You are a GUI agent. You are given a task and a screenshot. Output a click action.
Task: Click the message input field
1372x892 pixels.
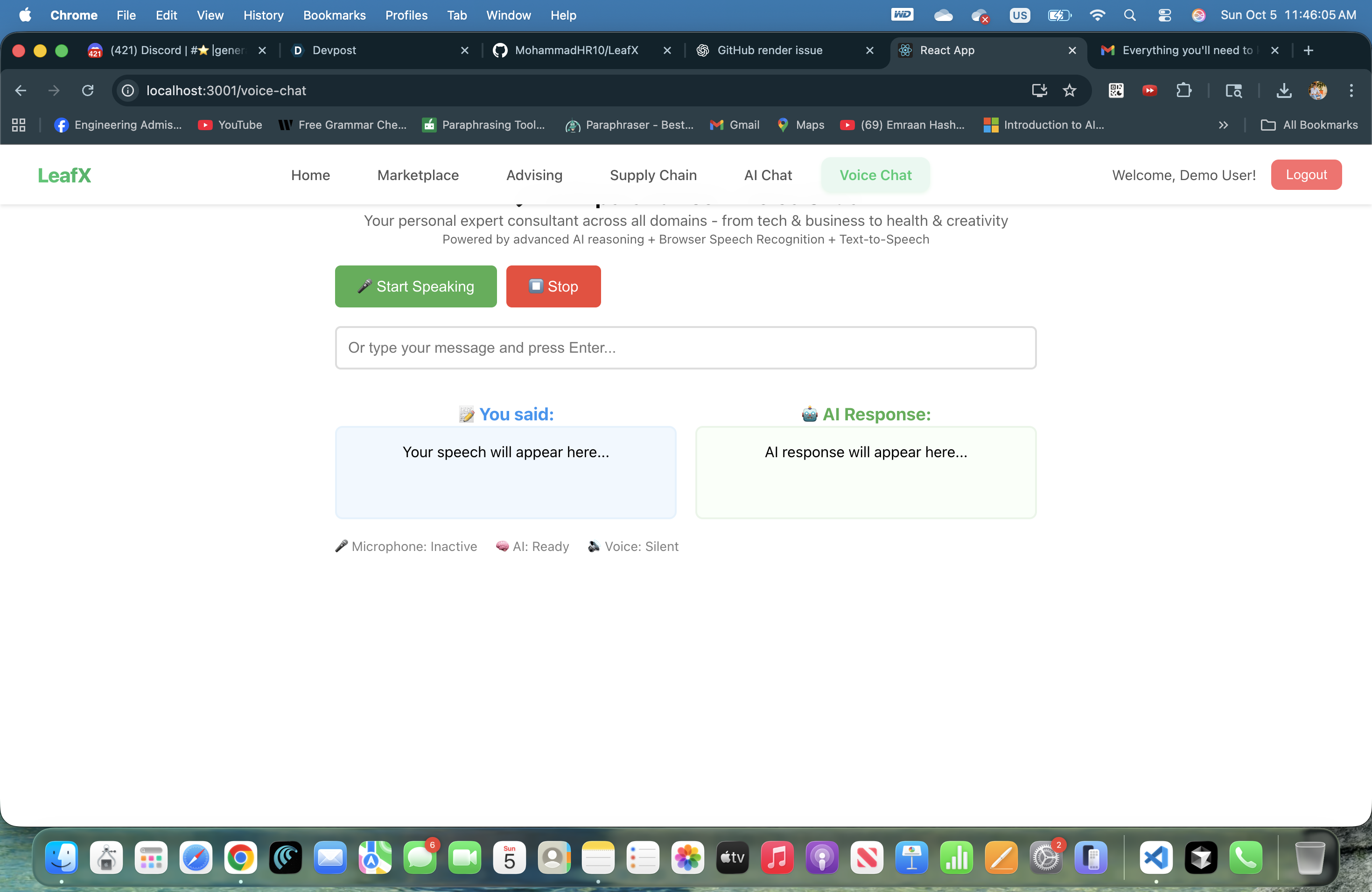coord(686,348)
